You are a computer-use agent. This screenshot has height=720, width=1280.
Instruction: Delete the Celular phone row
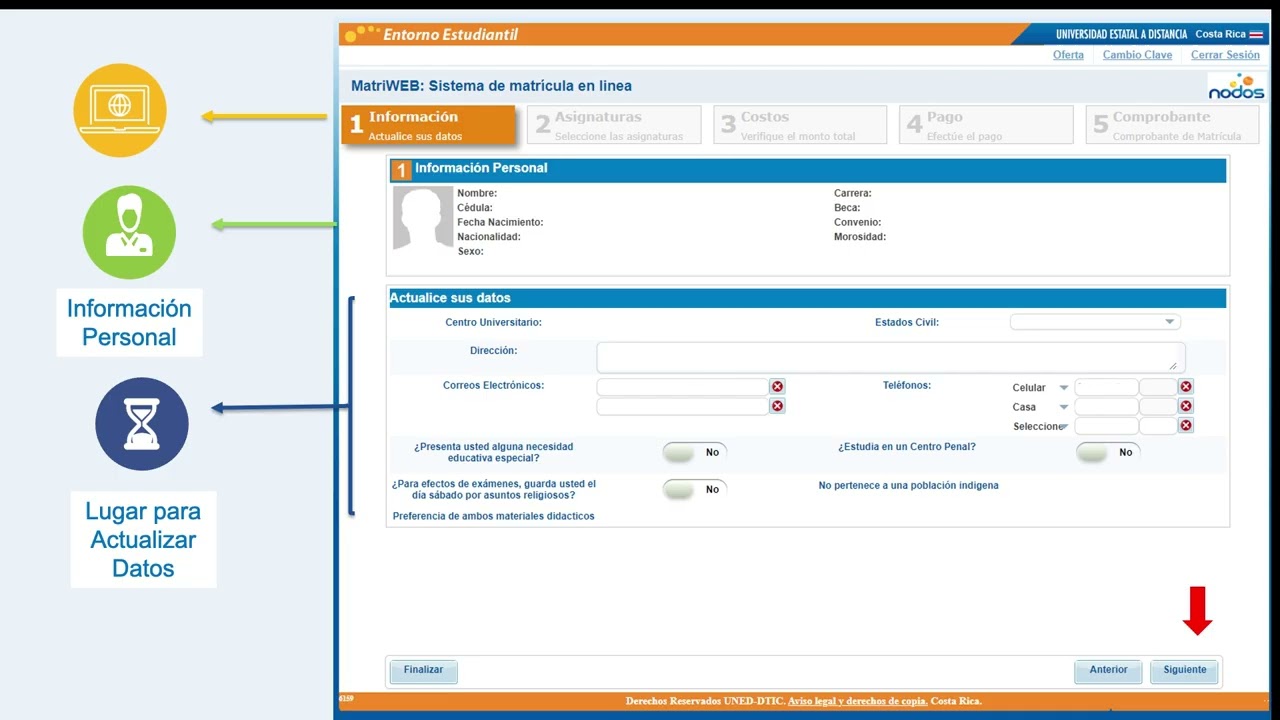coord(1186,387)
